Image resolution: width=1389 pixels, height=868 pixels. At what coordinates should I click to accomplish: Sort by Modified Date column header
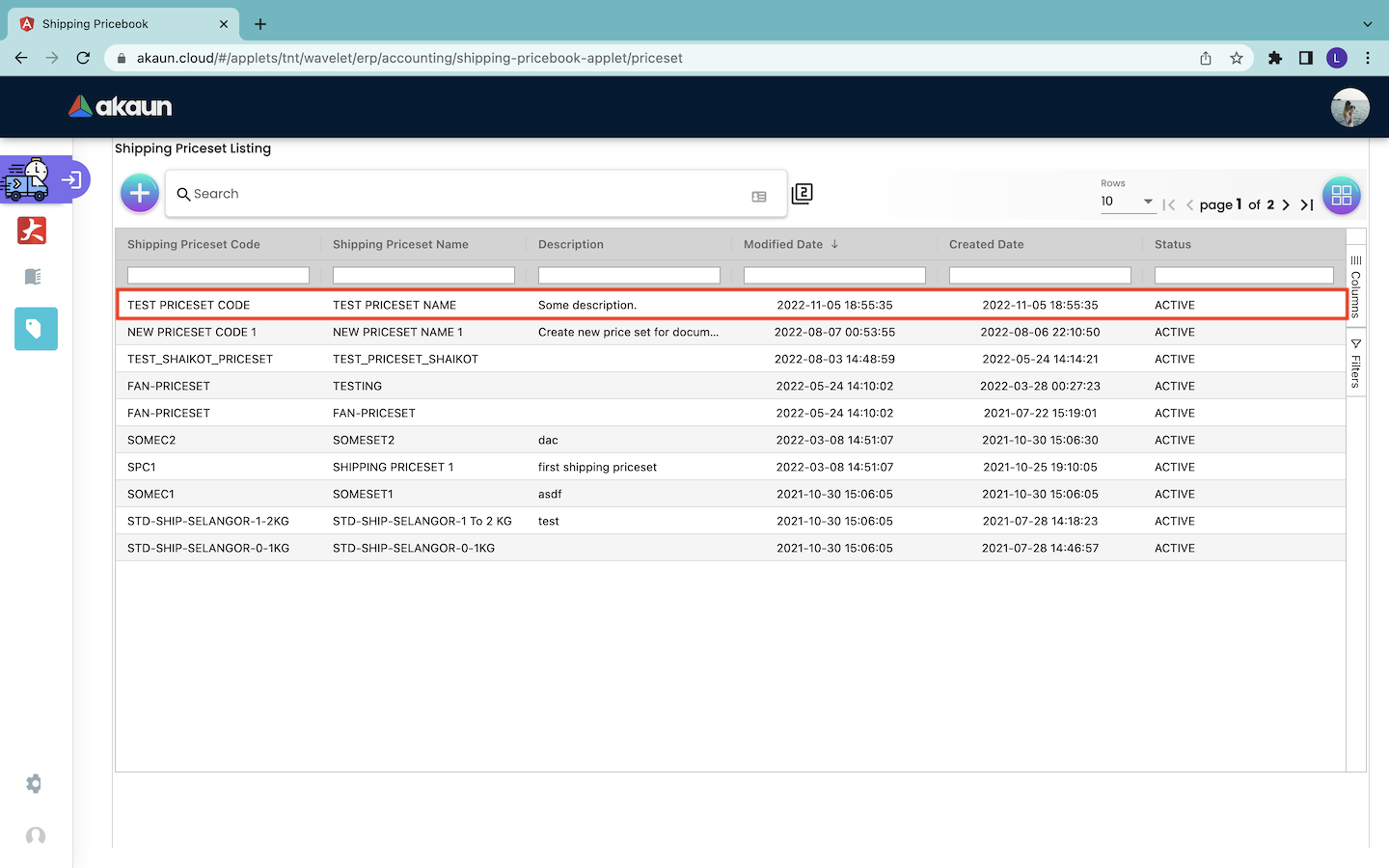coord(783,245)
